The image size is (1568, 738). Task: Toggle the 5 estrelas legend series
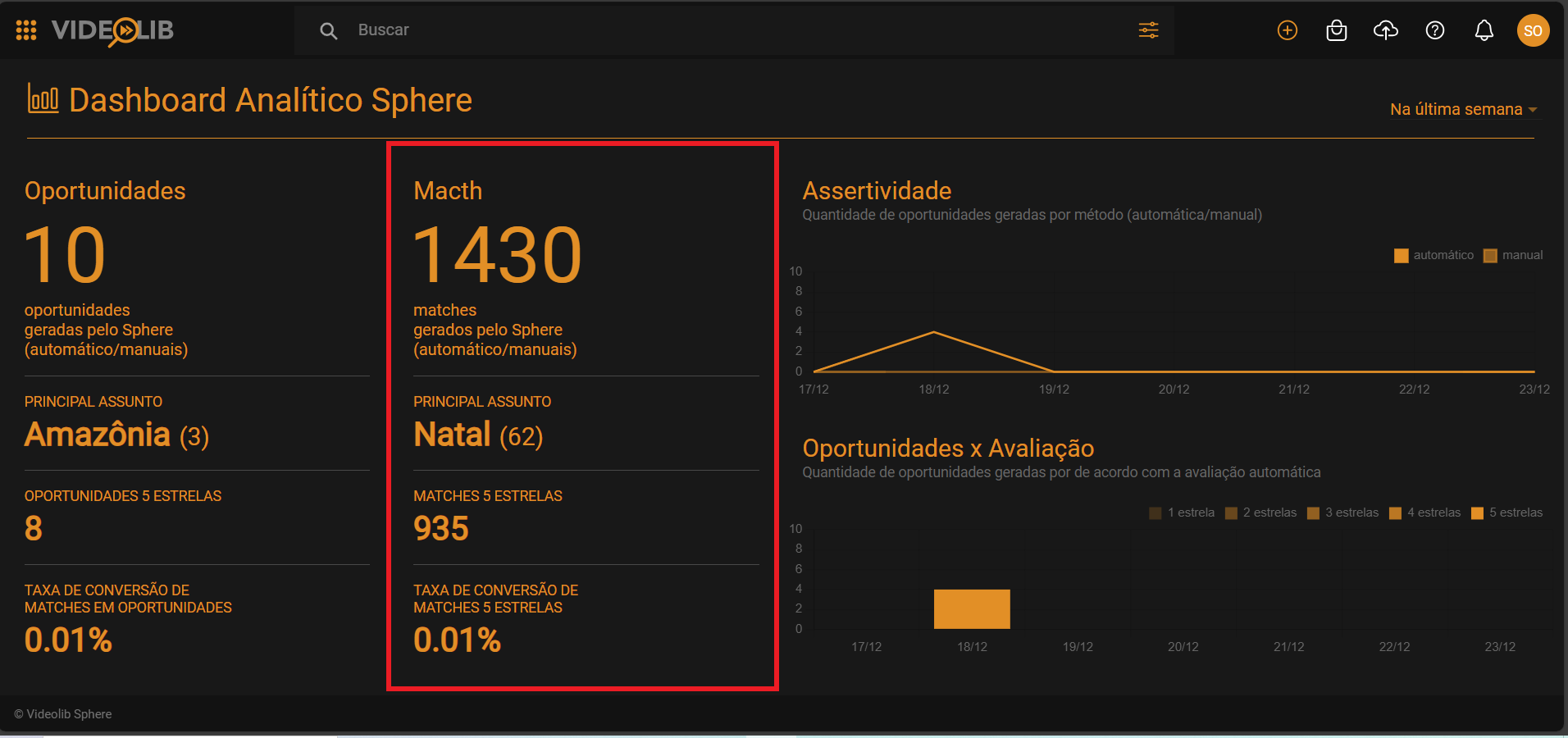[1507, 513]
